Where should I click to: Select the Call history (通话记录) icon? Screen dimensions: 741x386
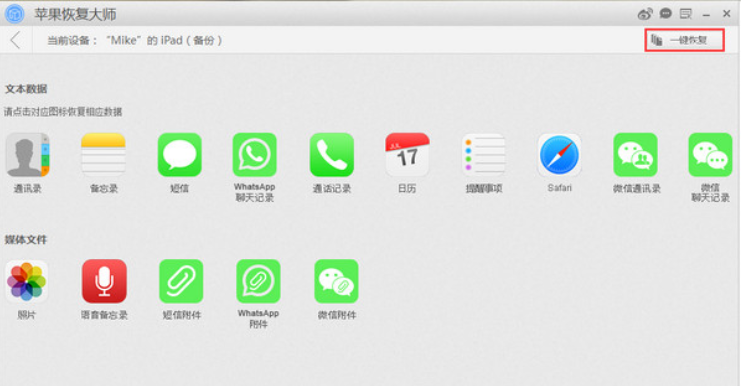(x=332, y=155)
